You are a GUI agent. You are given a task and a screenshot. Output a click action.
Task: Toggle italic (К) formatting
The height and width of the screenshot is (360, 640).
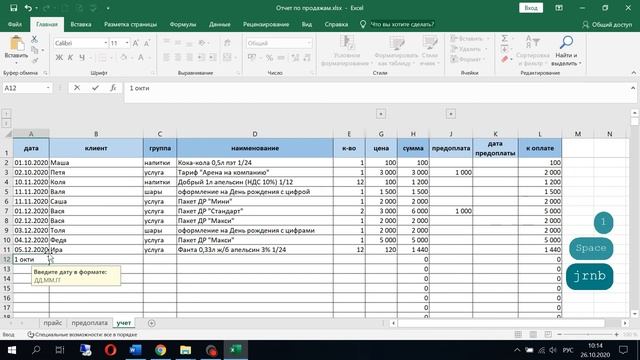(x=70, y=58)
